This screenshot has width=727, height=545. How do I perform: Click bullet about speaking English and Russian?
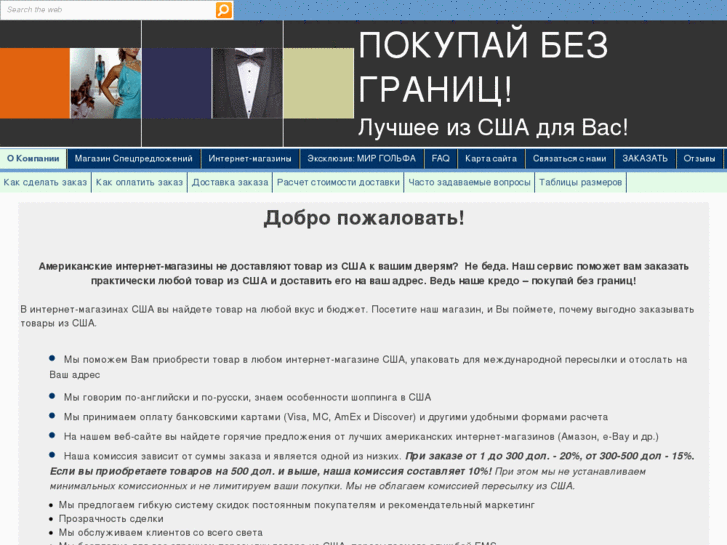pos(247,398)
